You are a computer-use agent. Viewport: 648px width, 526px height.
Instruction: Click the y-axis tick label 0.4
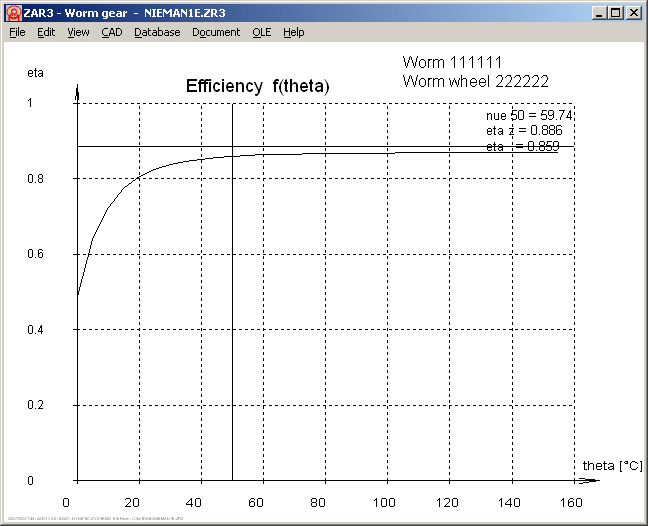click(x=36, y=330)
